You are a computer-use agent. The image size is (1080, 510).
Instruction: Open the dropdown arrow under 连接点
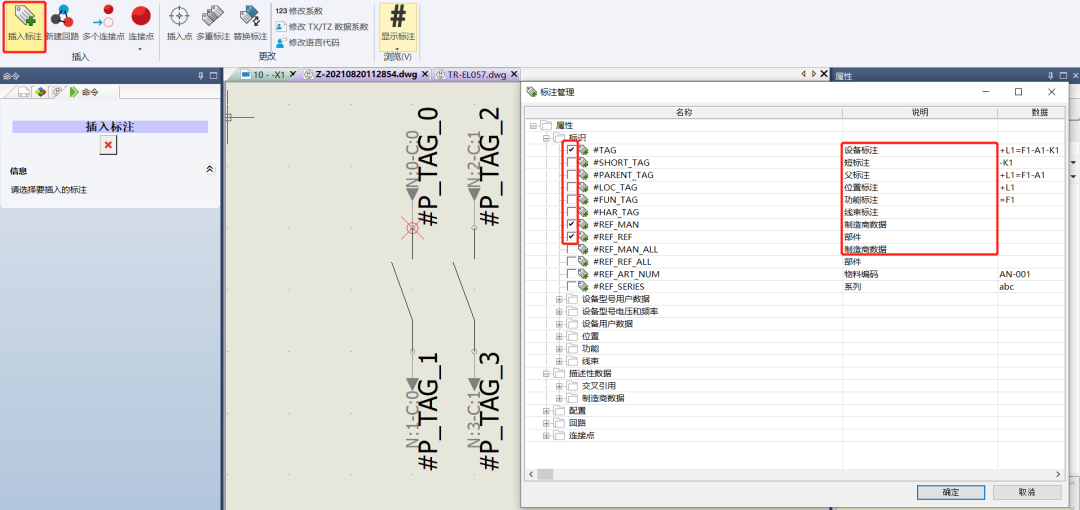141,48
